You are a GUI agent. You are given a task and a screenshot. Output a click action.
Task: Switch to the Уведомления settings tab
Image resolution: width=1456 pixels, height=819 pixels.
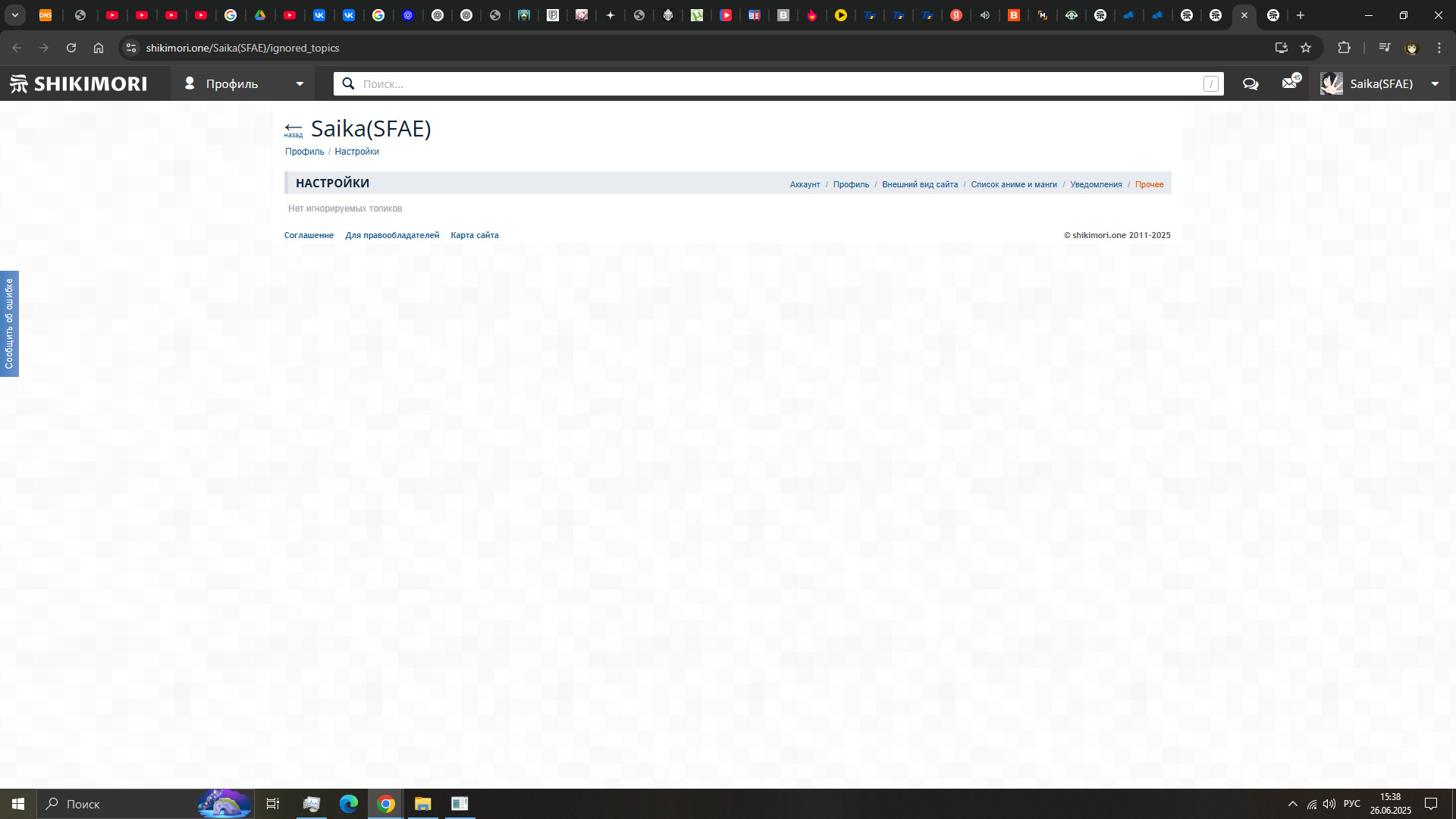click(1096, 184)
